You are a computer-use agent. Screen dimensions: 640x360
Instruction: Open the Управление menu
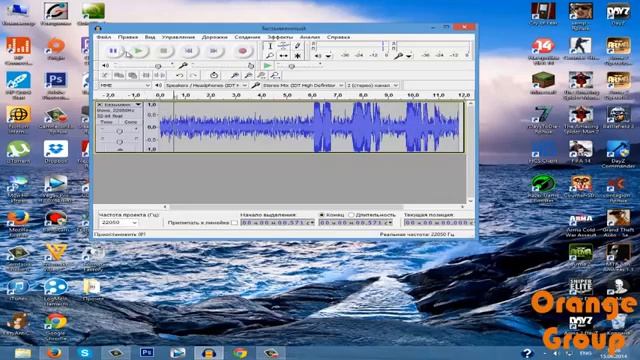tap(178, 37)
